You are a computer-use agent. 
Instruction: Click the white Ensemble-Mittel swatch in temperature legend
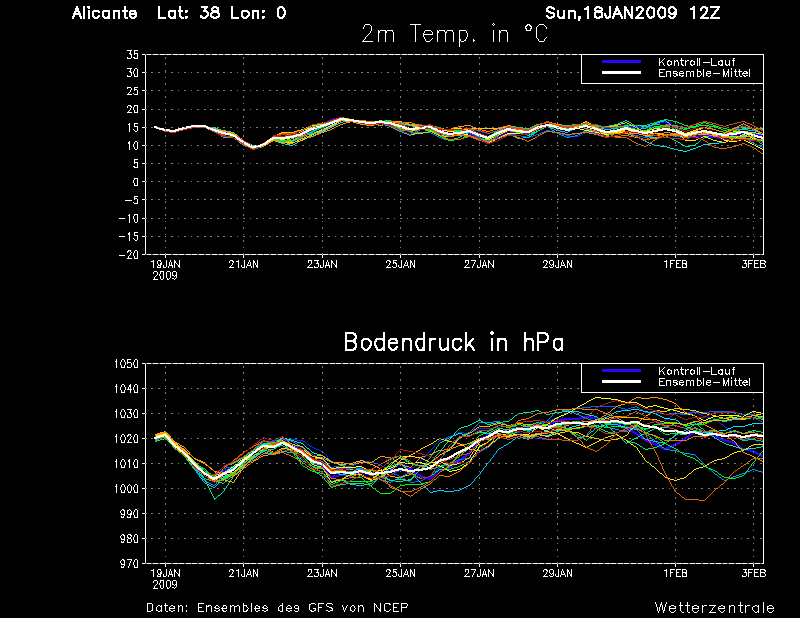pyautogui.click(x=621, y=73)
